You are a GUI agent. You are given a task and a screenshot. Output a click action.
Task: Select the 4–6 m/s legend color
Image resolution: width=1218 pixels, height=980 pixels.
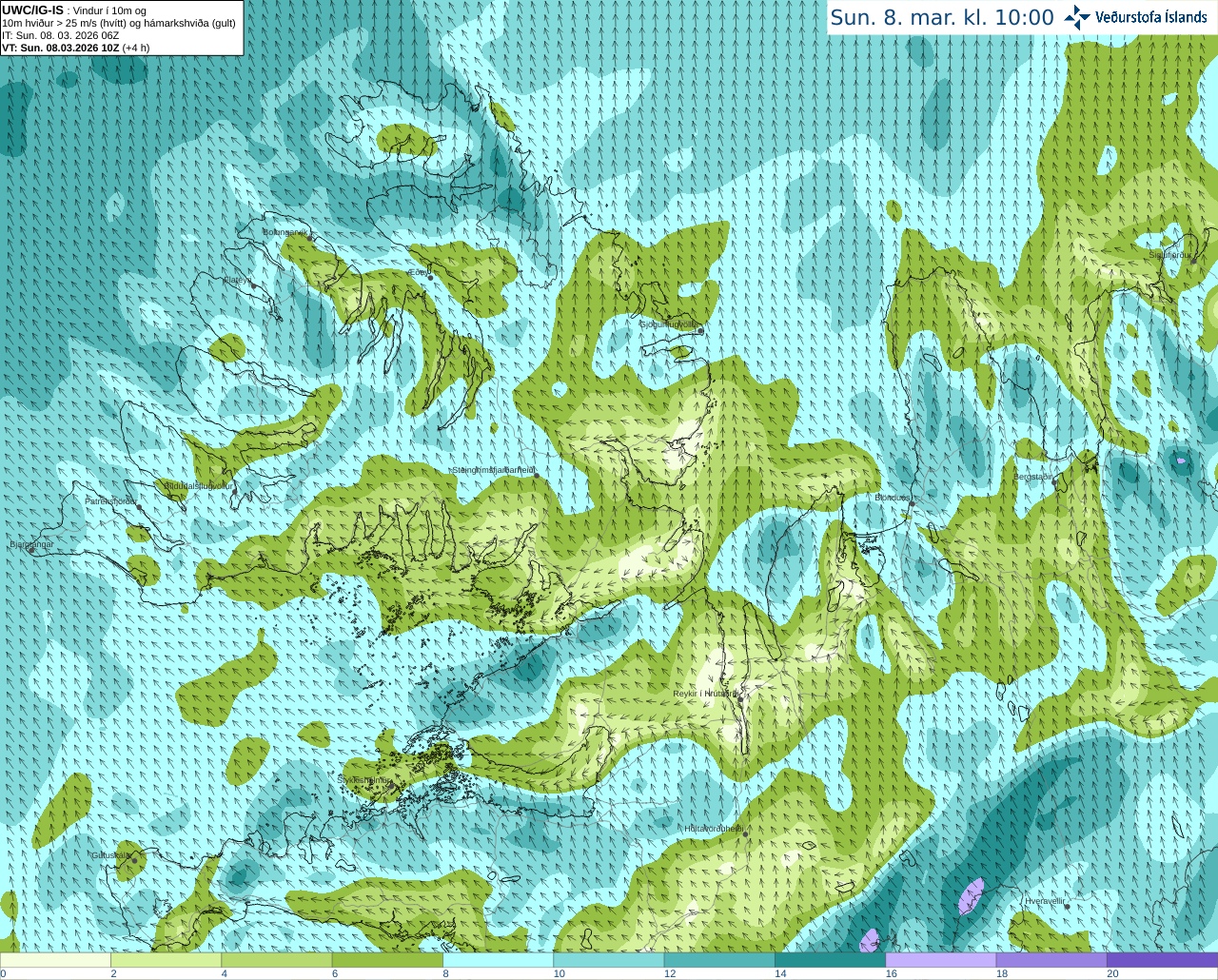tap(277, 960)
